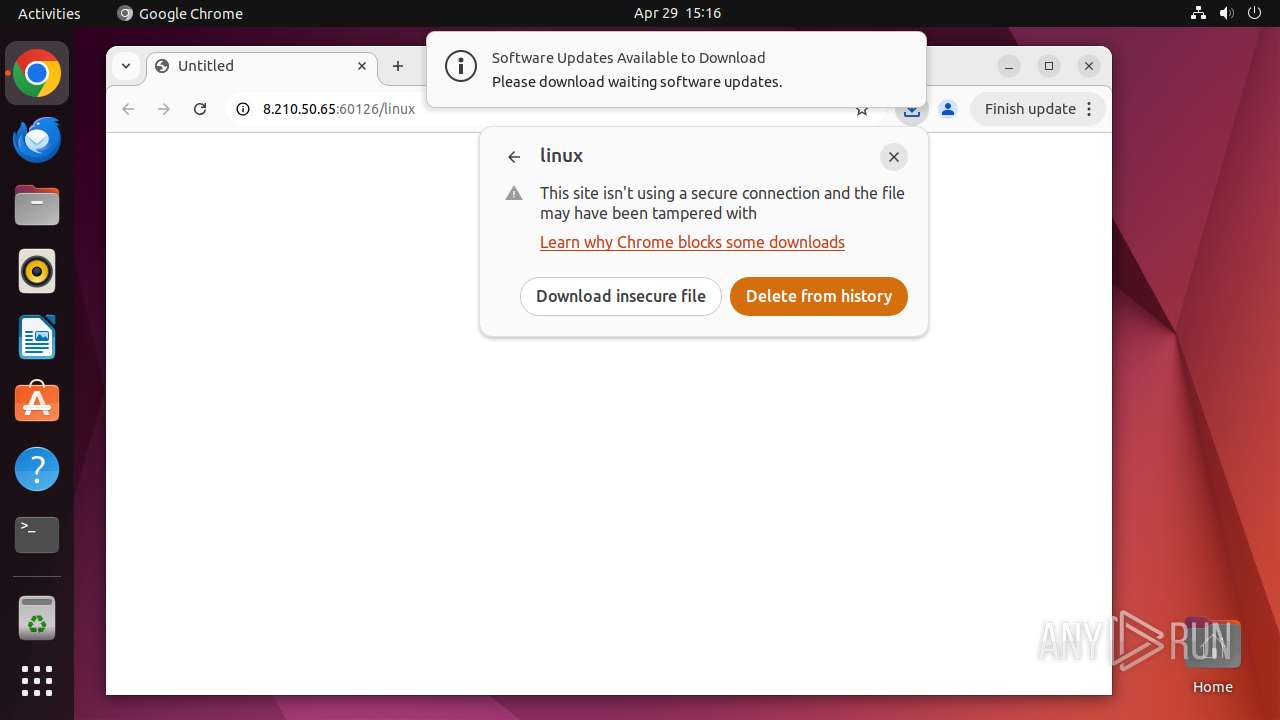The height and width of the screenshot is (720, 1280).
Task: Open Learn why Chrome blocks some downloads
Action: pyautogui.click(x=692, y=242)
